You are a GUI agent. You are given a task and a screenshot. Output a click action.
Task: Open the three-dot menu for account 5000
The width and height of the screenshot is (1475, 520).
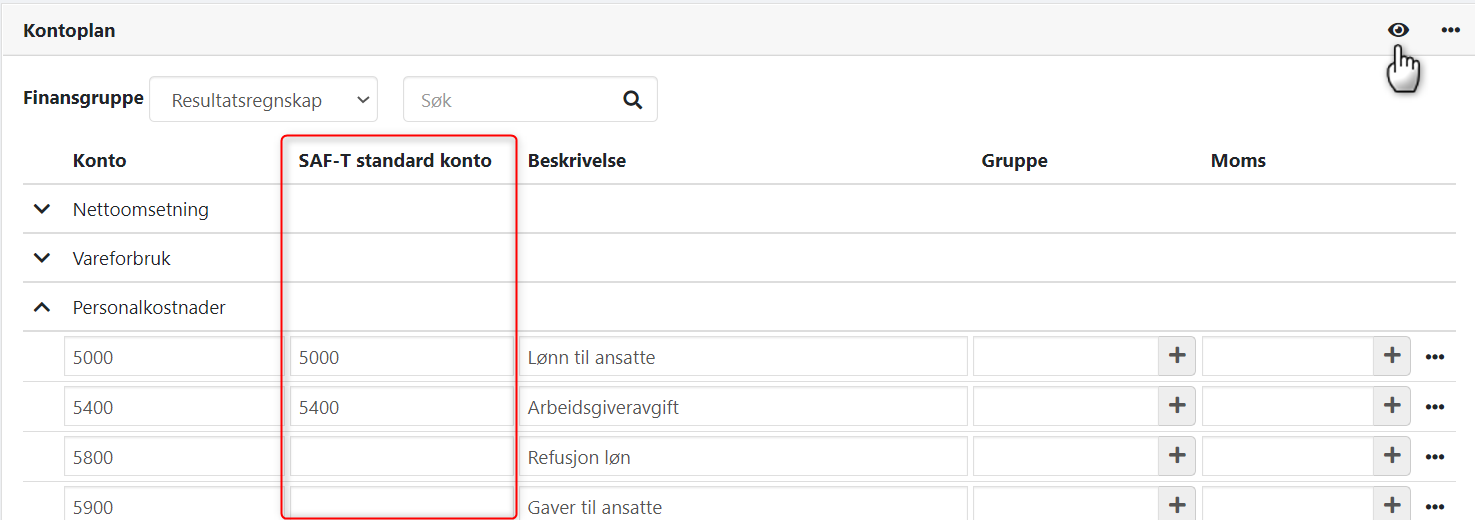(1435, 357)
